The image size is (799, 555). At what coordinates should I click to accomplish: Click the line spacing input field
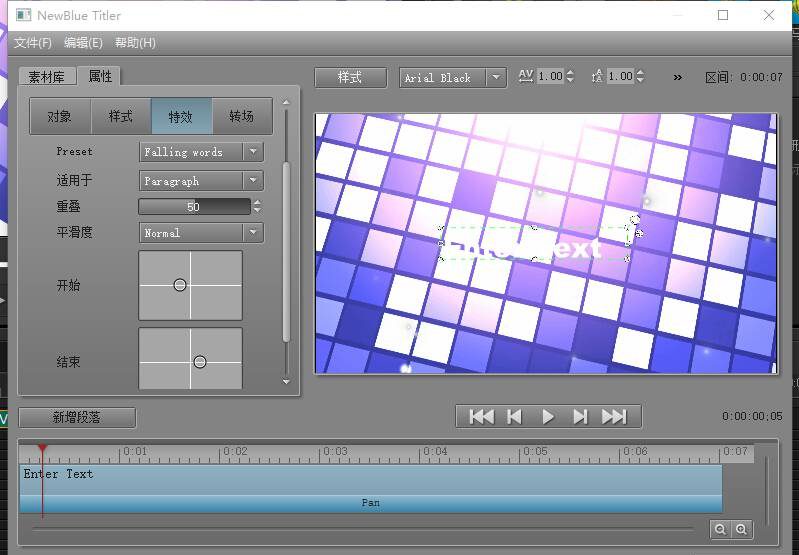click(620, 76)
